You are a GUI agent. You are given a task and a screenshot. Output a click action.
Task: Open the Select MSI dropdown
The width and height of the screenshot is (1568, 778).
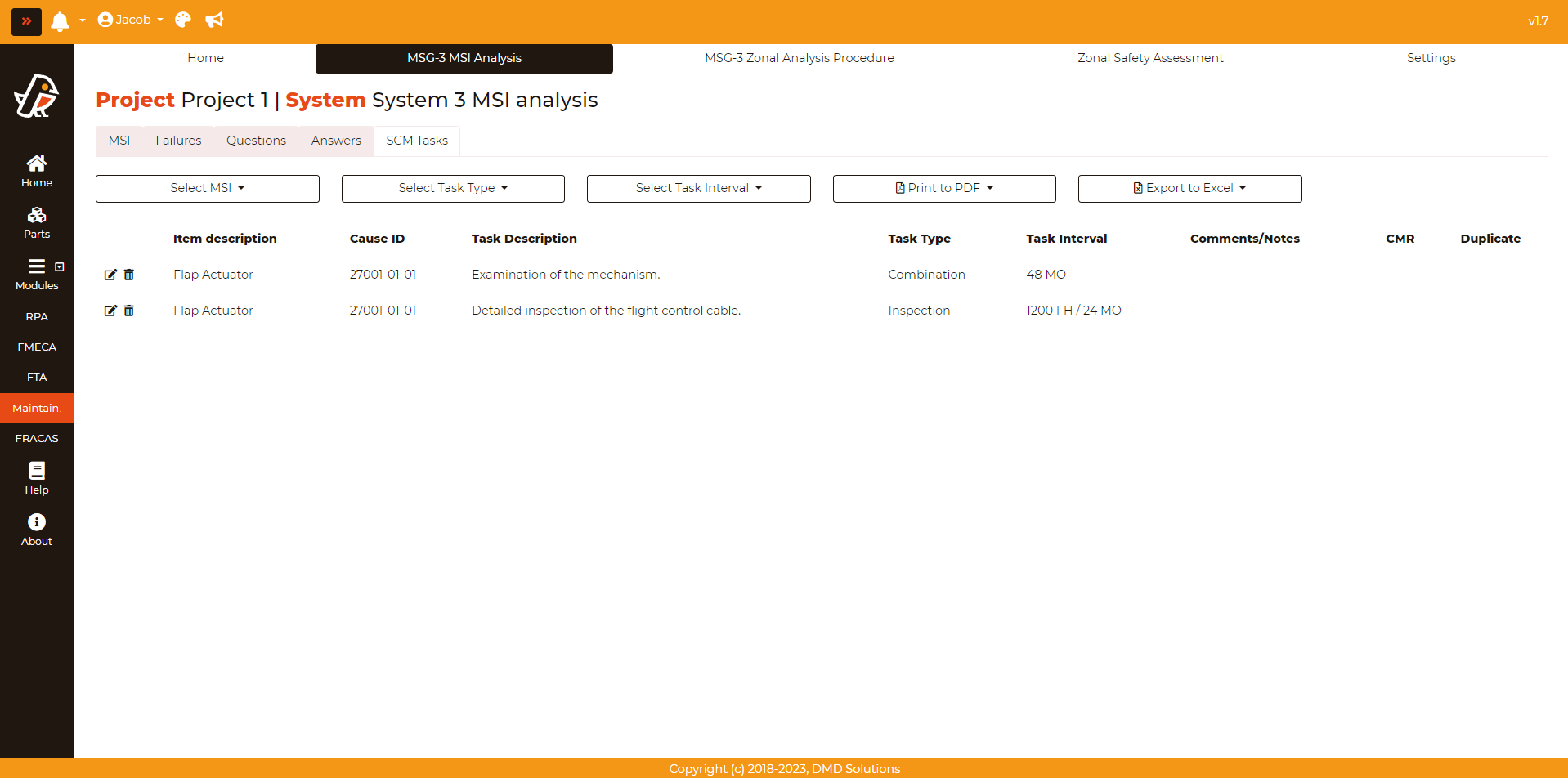[208, 189]
